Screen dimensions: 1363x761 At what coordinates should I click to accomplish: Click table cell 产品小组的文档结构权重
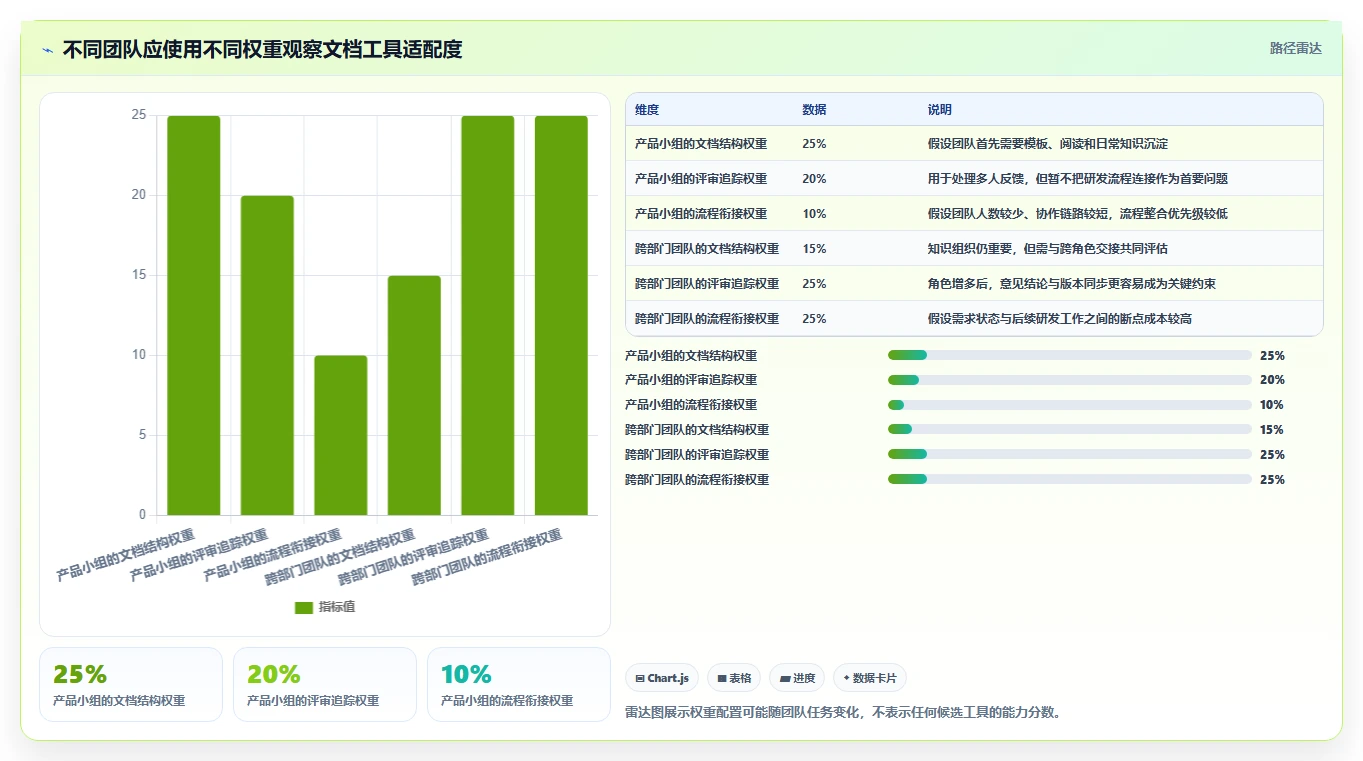click(x=701, y=144)
